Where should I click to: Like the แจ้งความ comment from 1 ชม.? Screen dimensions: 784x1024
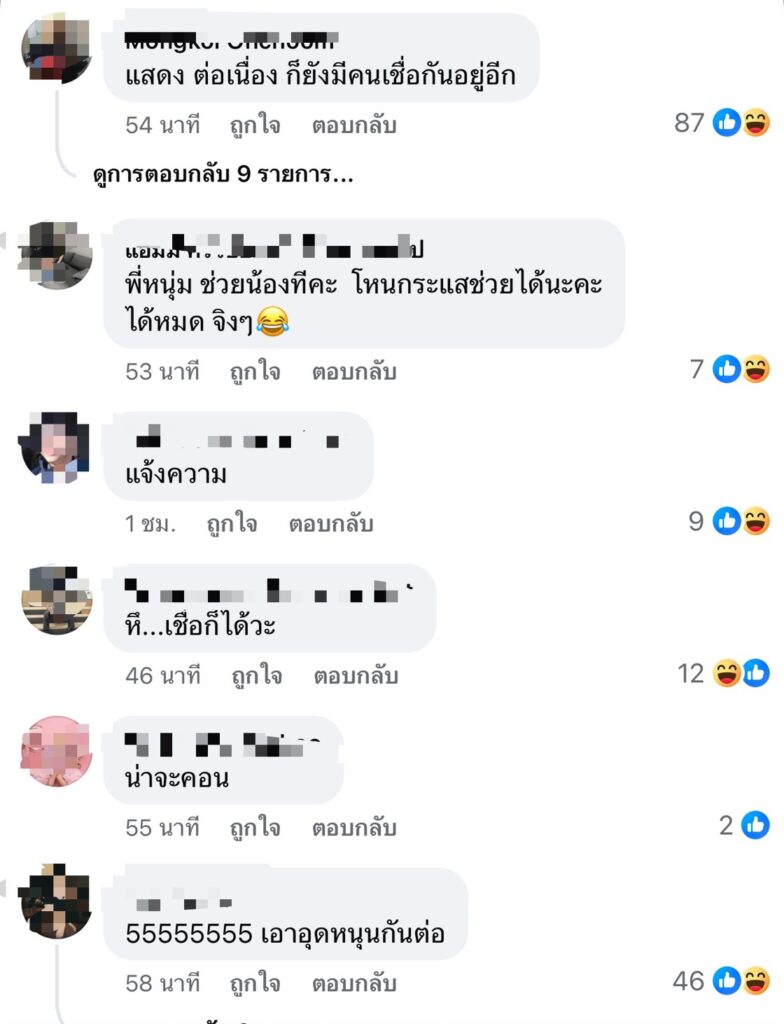pyautogui.click(x=232, y=524)
